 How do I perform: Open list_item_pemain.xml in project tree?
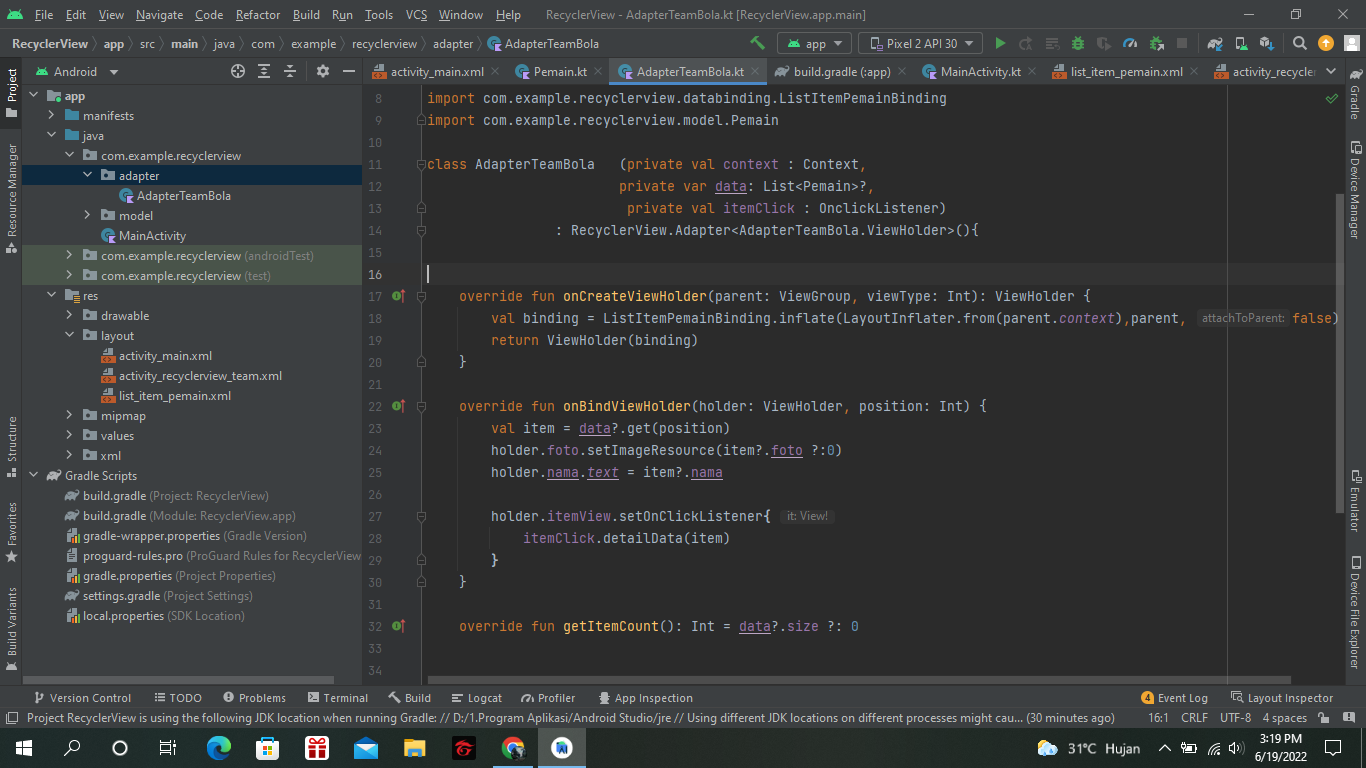(x=175, y=396)
